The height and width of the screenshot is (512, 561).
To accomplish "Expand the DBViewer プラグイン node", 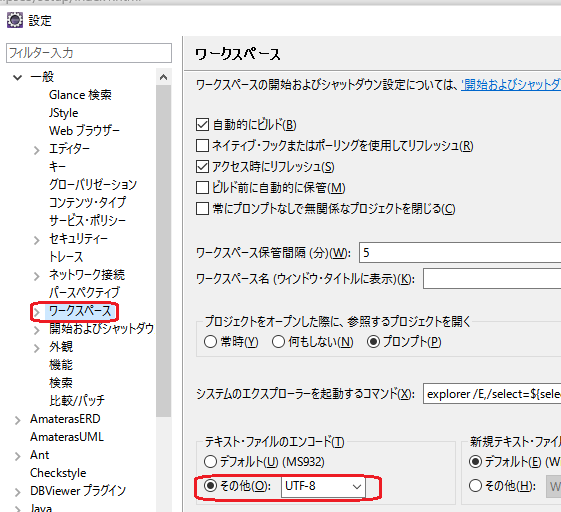I will click(x=18, y=492).
